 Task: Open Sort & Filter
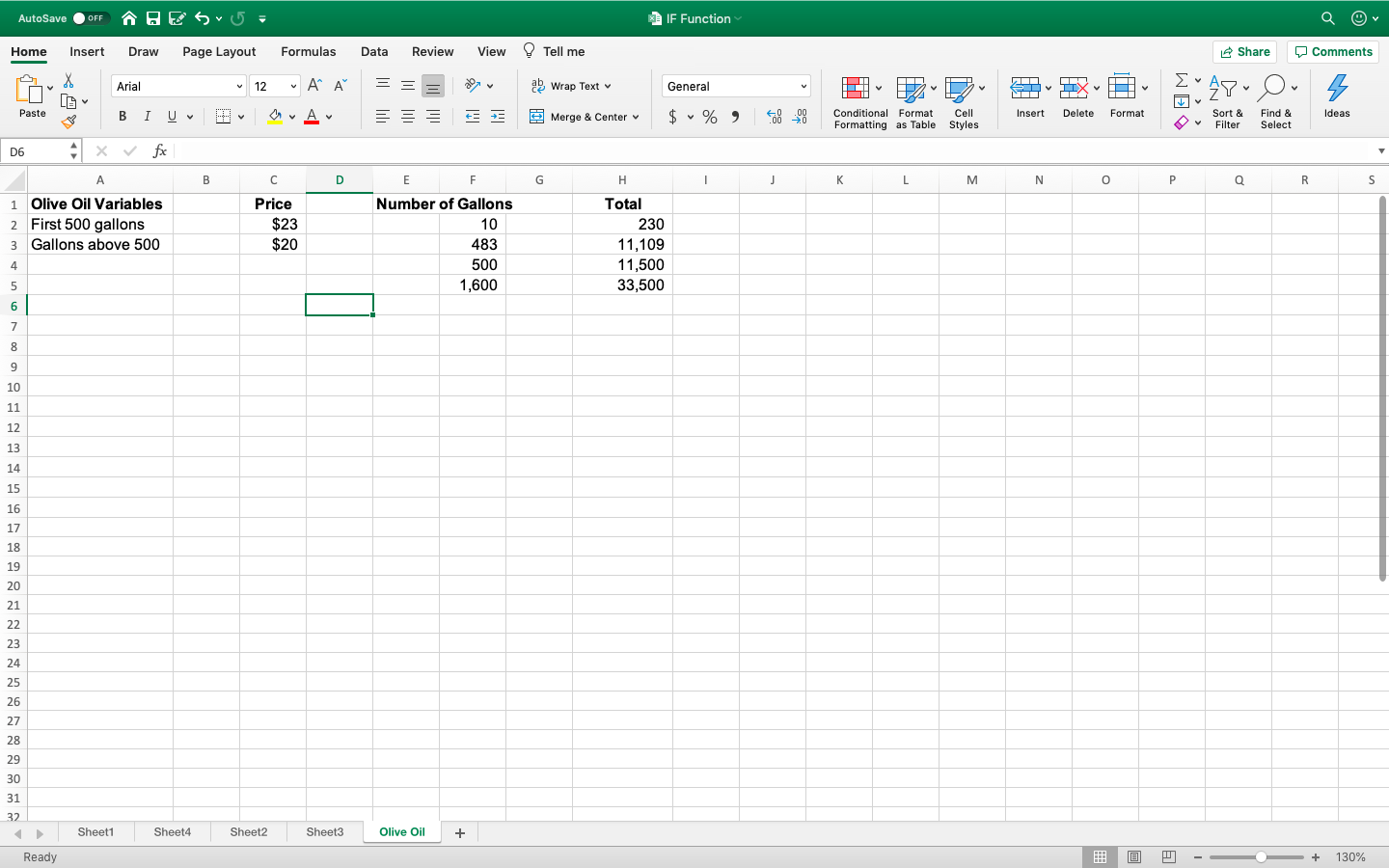(1227, 100)
